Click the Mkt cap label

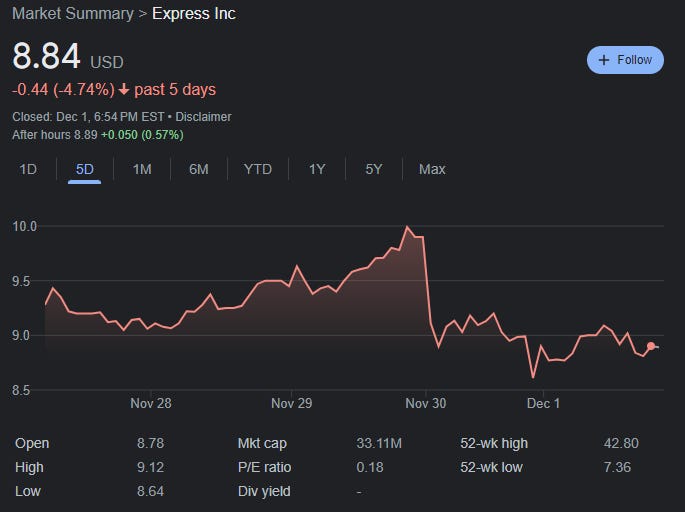[x=262, y=443]
